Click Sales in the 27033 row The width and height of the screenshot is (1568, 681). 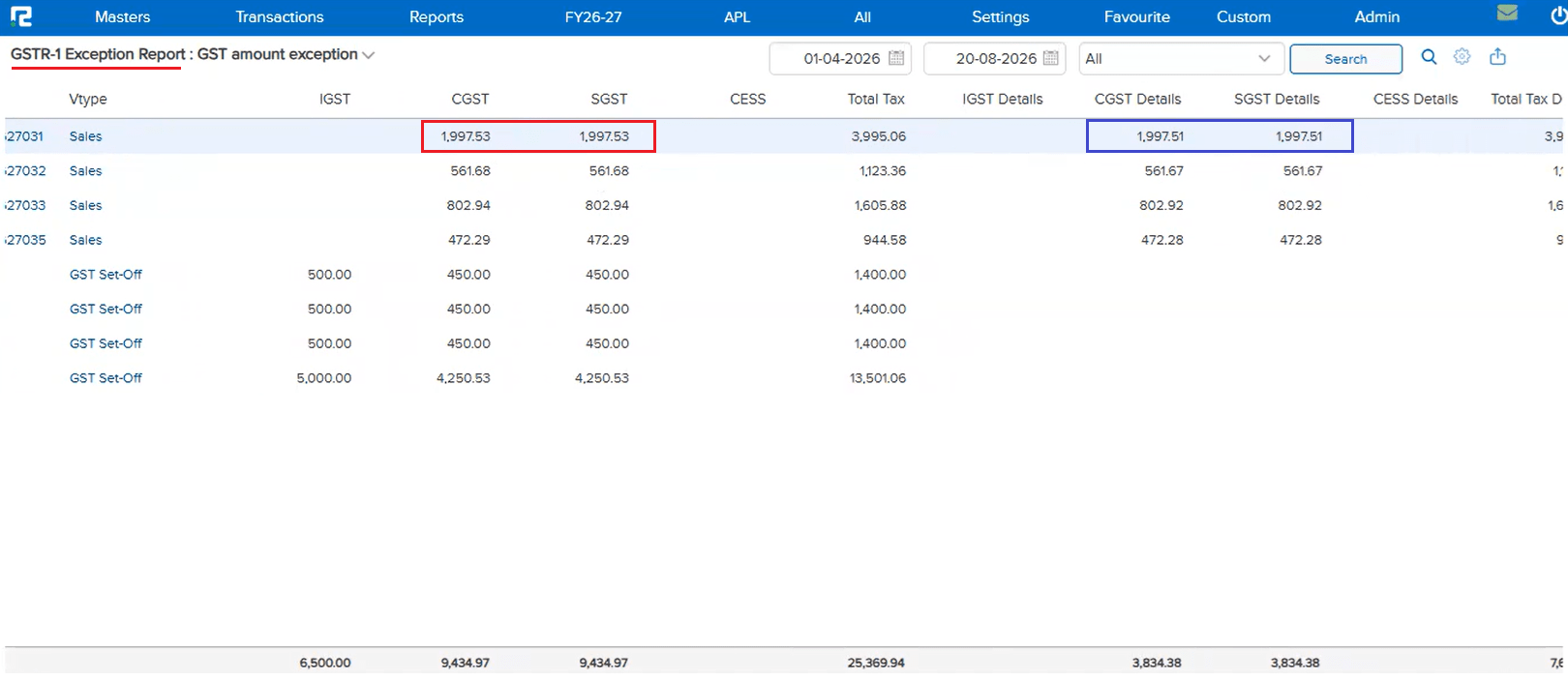tap(85, 205)
